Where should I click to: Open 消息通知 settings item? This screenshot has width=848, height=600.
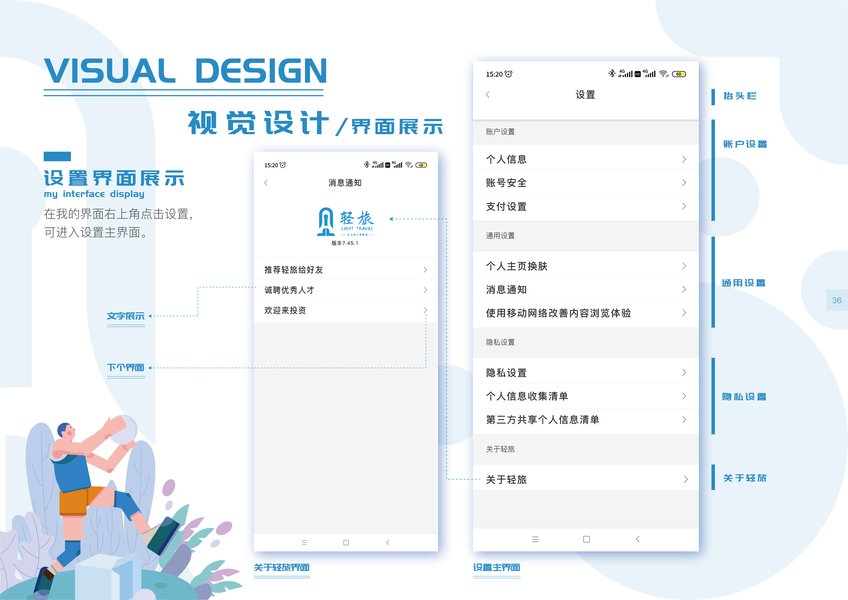(x=586, y=289)
